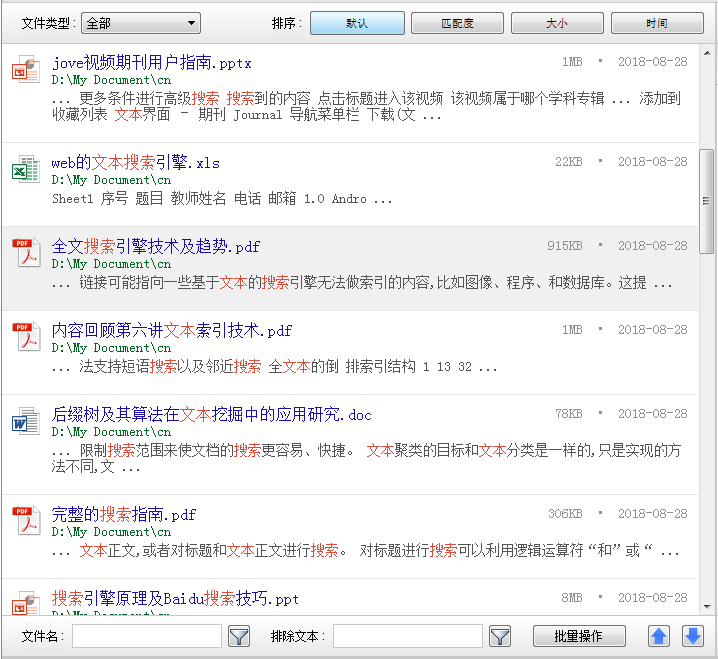
Task: Jump to next result with blue down arrow
Action: pos(692,636)
